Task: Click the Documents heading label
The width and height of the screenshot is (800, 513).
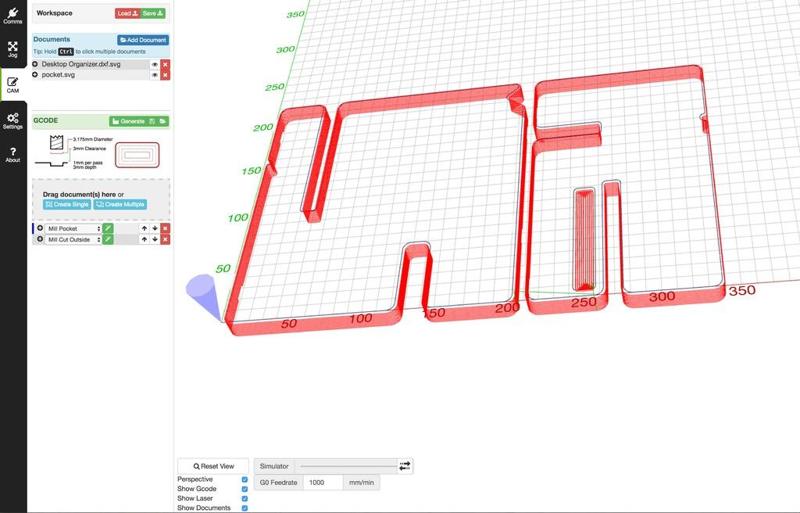Action: (52, 39)
